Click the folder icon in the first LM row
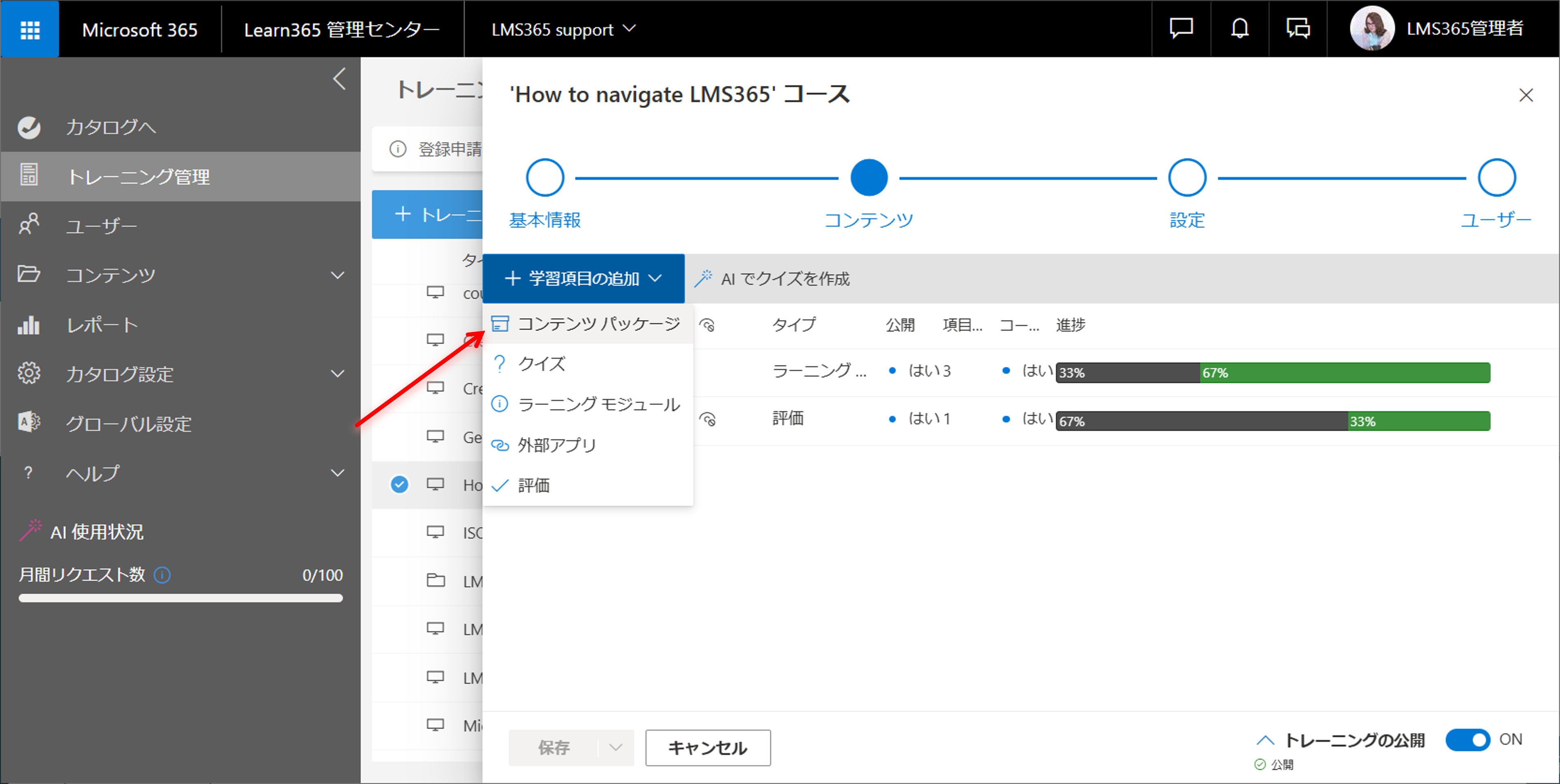 [435, 580]
